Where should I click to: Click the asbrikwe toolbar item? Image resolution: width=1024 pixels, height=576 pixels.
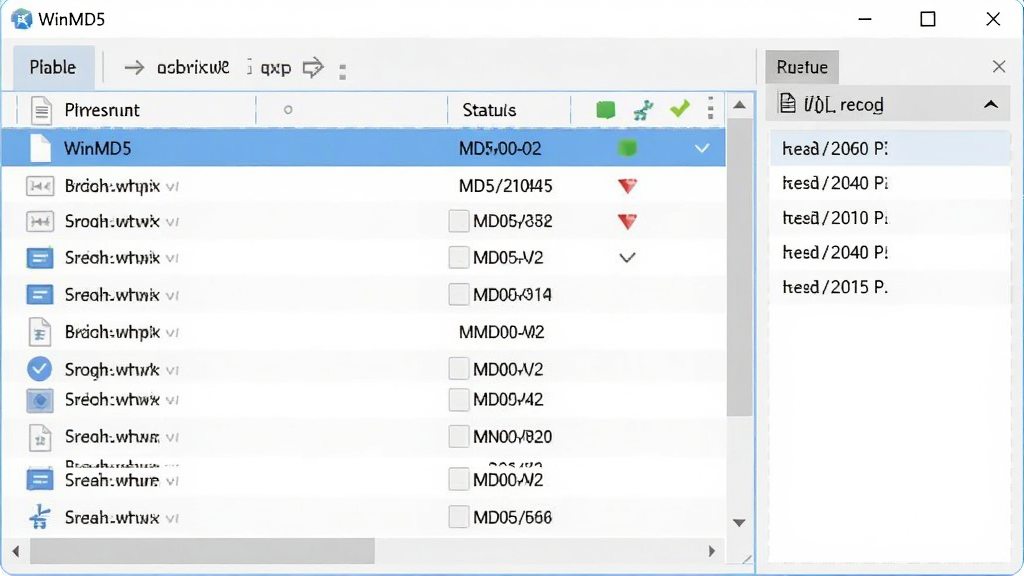pyautogui.click(x=193, y=67)
